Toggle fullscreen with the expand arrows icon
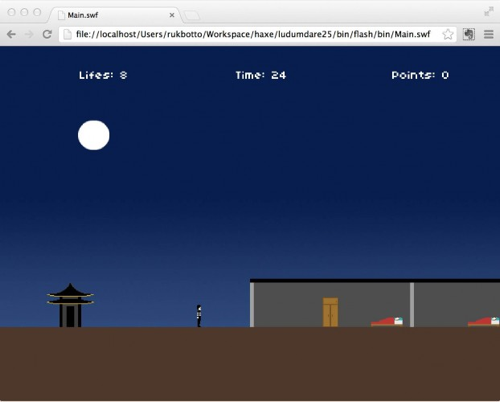 [489, 12]
